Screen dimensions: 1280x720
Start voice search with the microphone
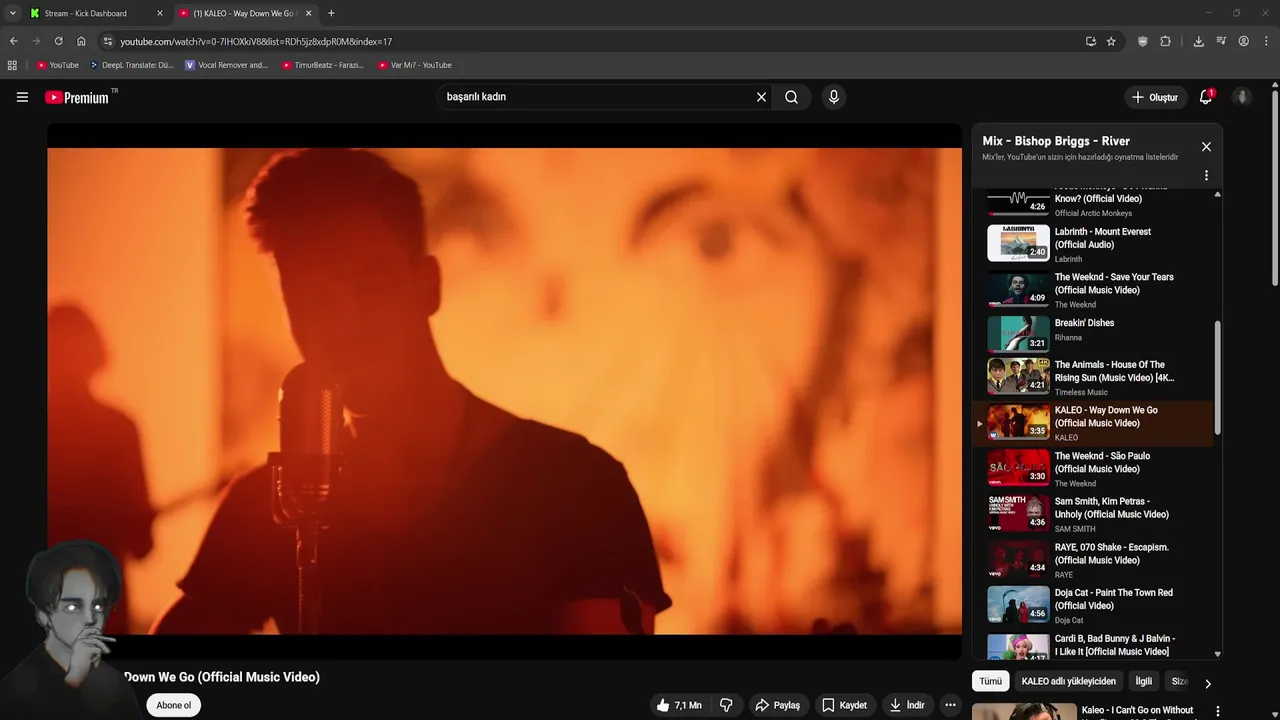tap(833, 97)
